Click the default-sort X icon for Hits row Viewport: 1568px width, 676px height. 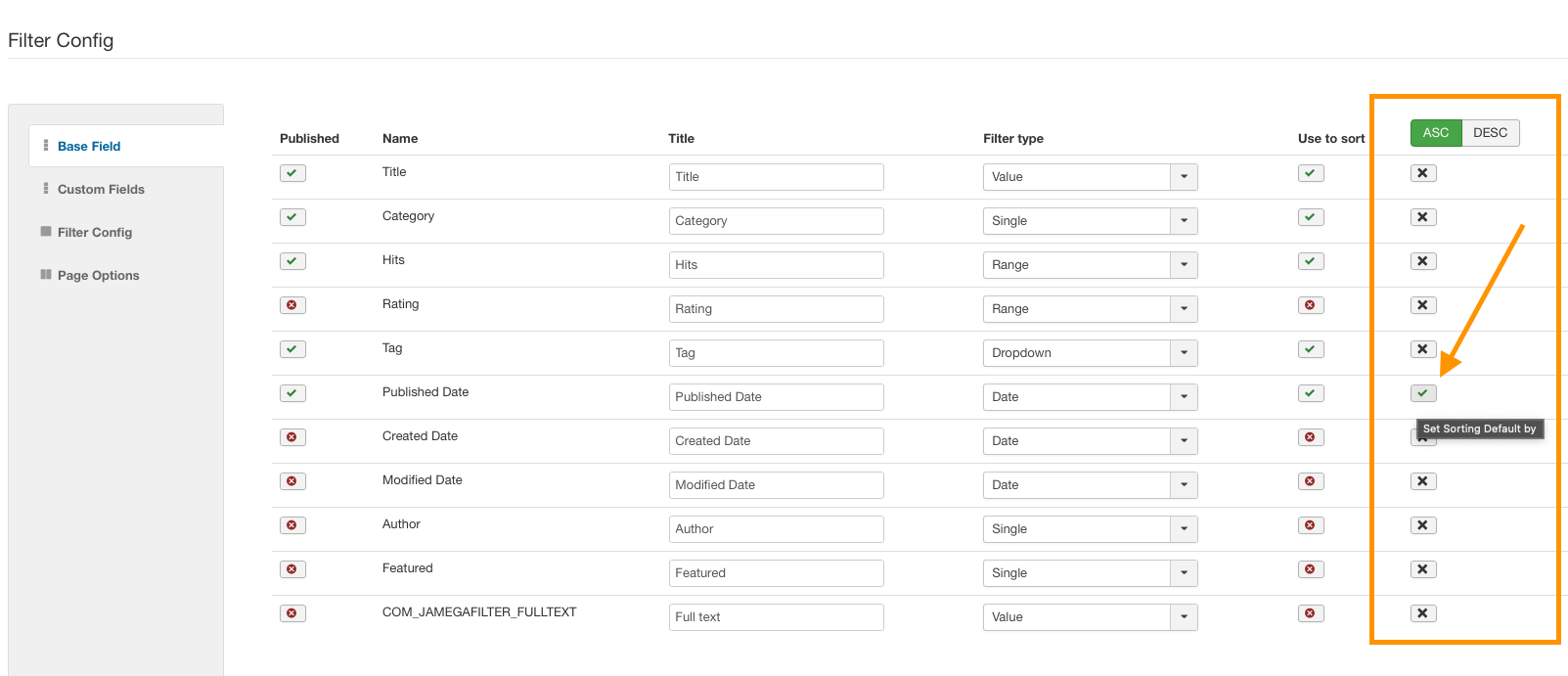pos(1423,261)
